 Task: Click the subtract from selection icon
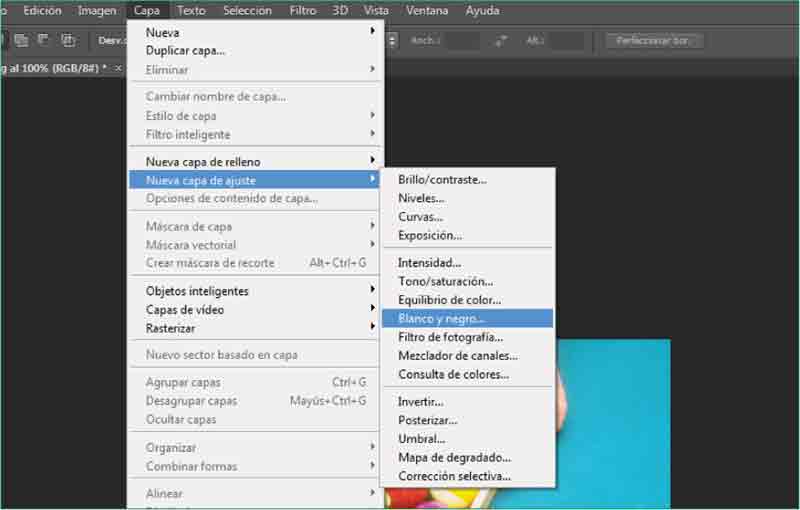(x=44, y=41)
